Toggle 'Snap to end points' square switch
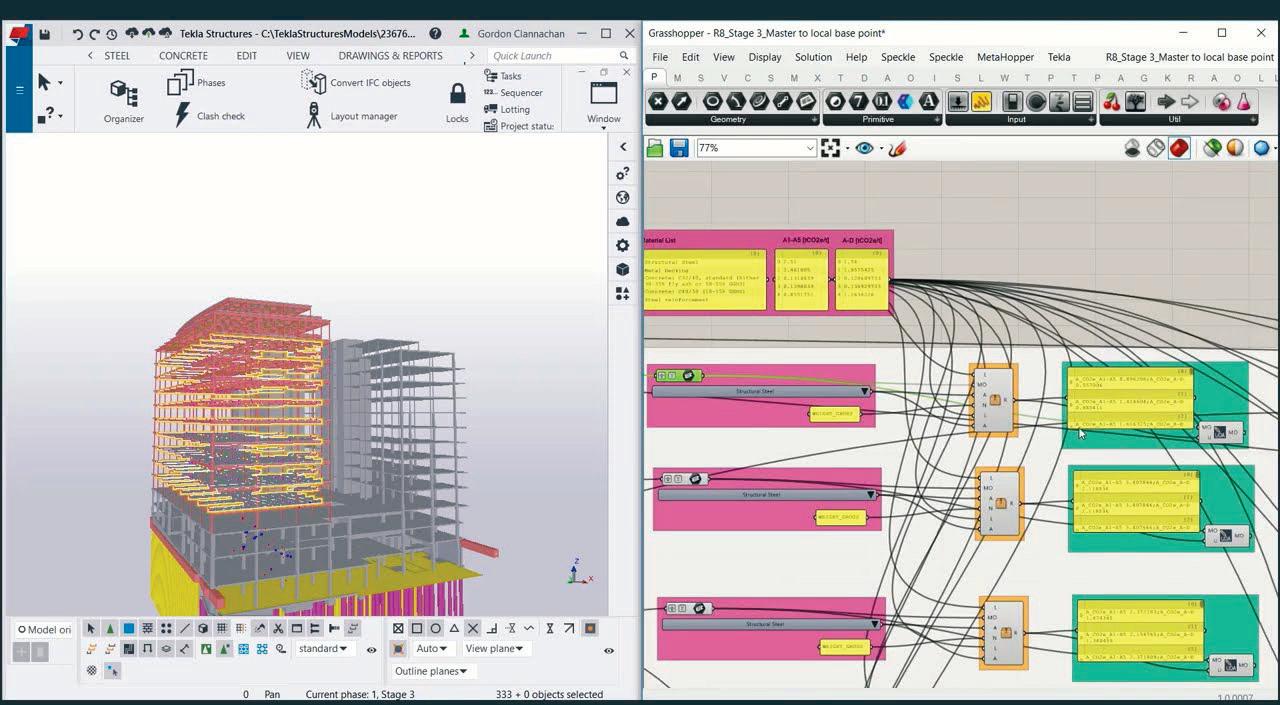1280x705 pixels. (417, 628)
